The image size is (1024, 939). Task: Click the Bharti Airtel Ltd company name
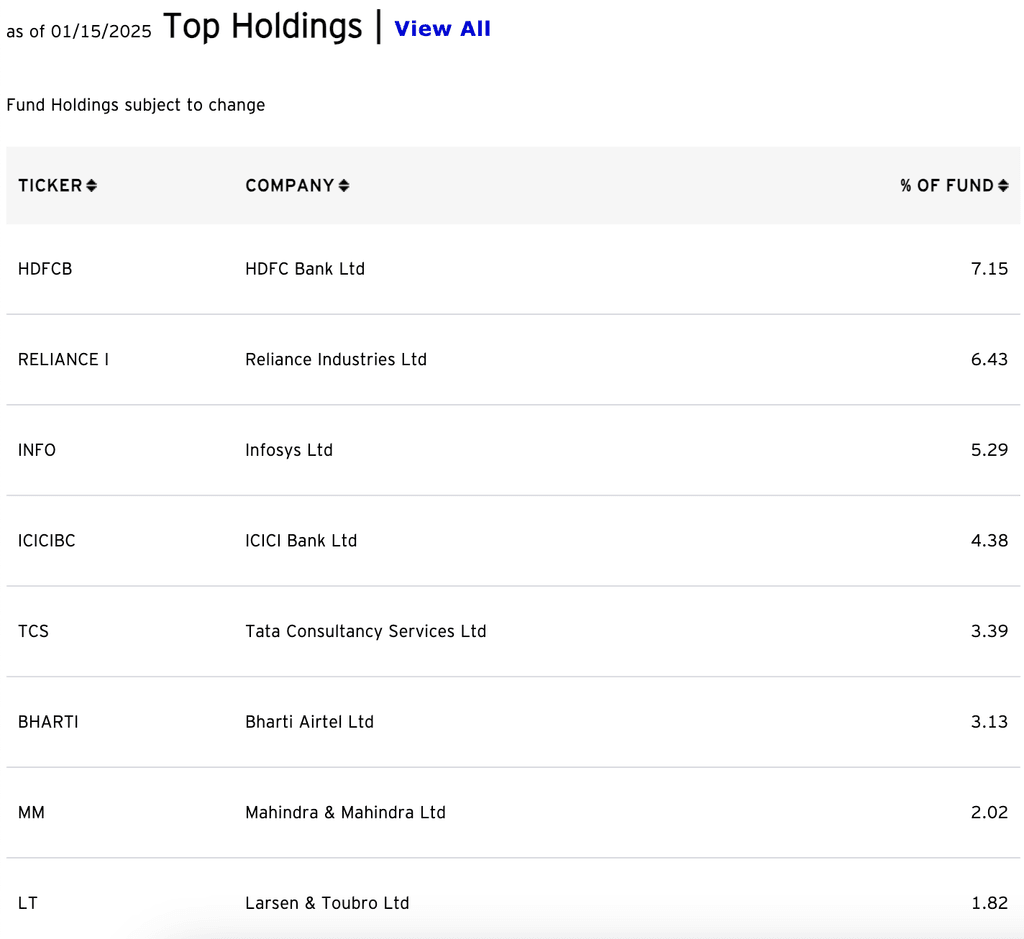point(310,722)
